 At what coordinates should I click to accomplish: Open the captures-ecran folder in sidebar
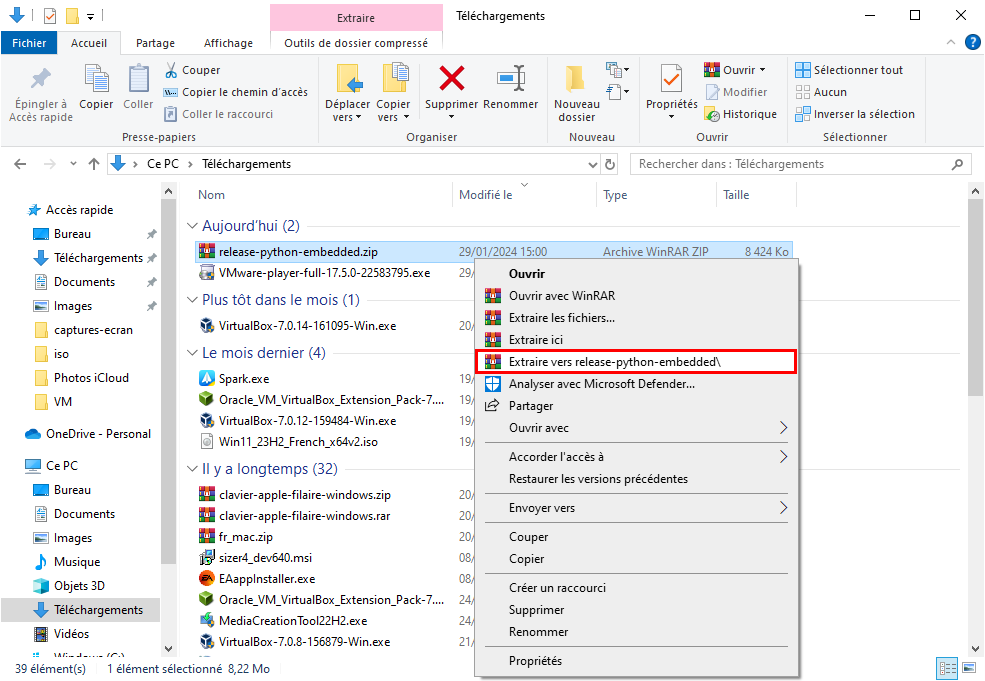pyautogui.click(x=84, y=330)
